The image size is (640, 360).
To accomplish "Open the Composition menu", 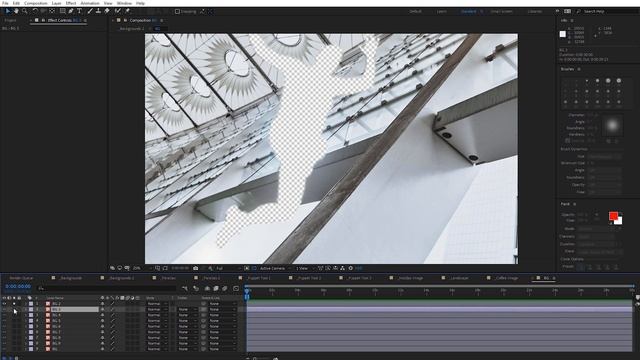I will pos(36,3).
